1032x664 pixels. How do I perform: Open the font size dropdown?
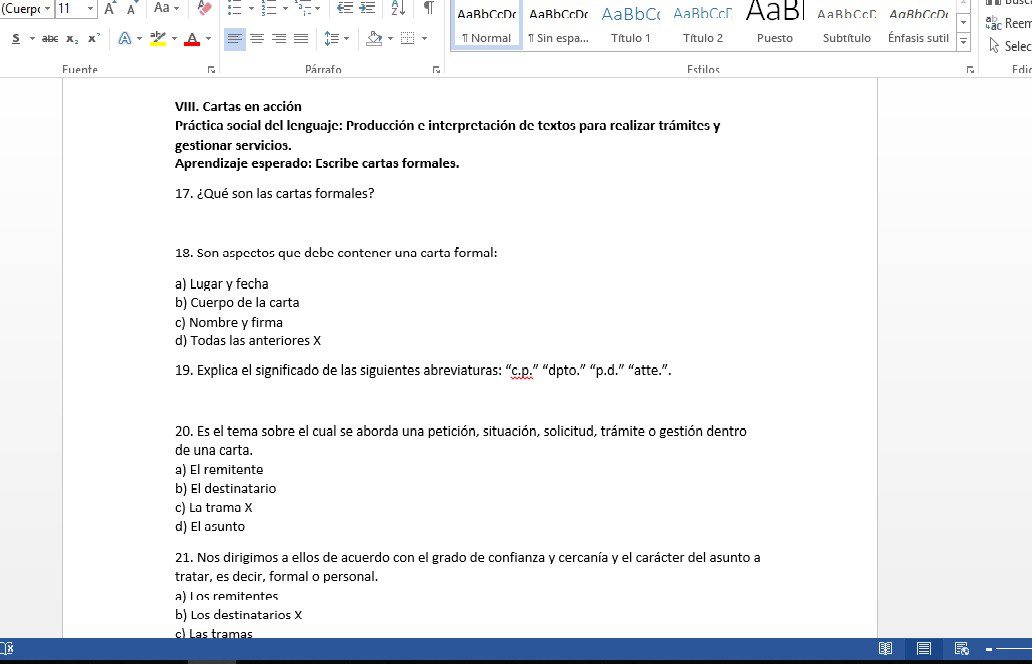pyautogui.click(x=91, y=9)
